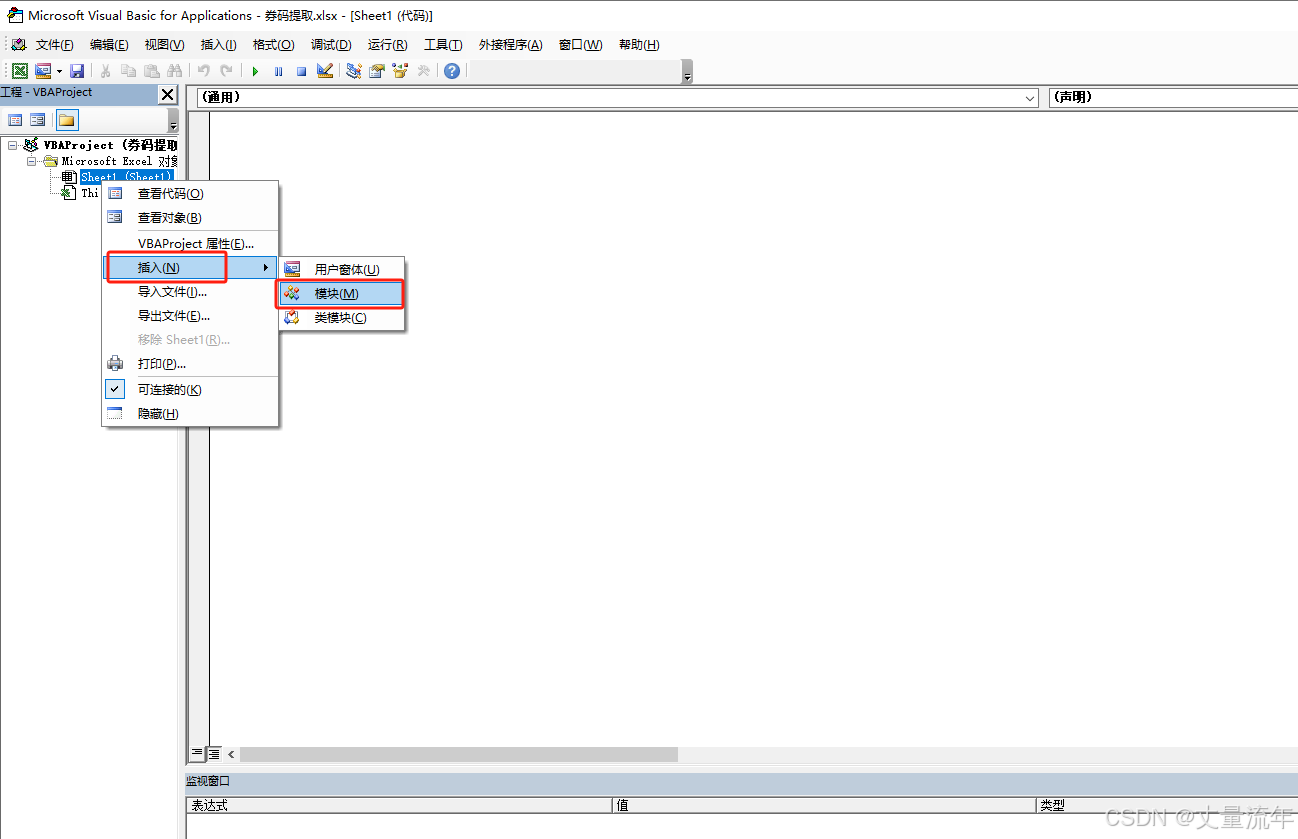Image resolution: width=1298 pixels, height=839 pixels.
Task: Click the Cut scissors toolbar icon
Action: (x=105, y=71)
